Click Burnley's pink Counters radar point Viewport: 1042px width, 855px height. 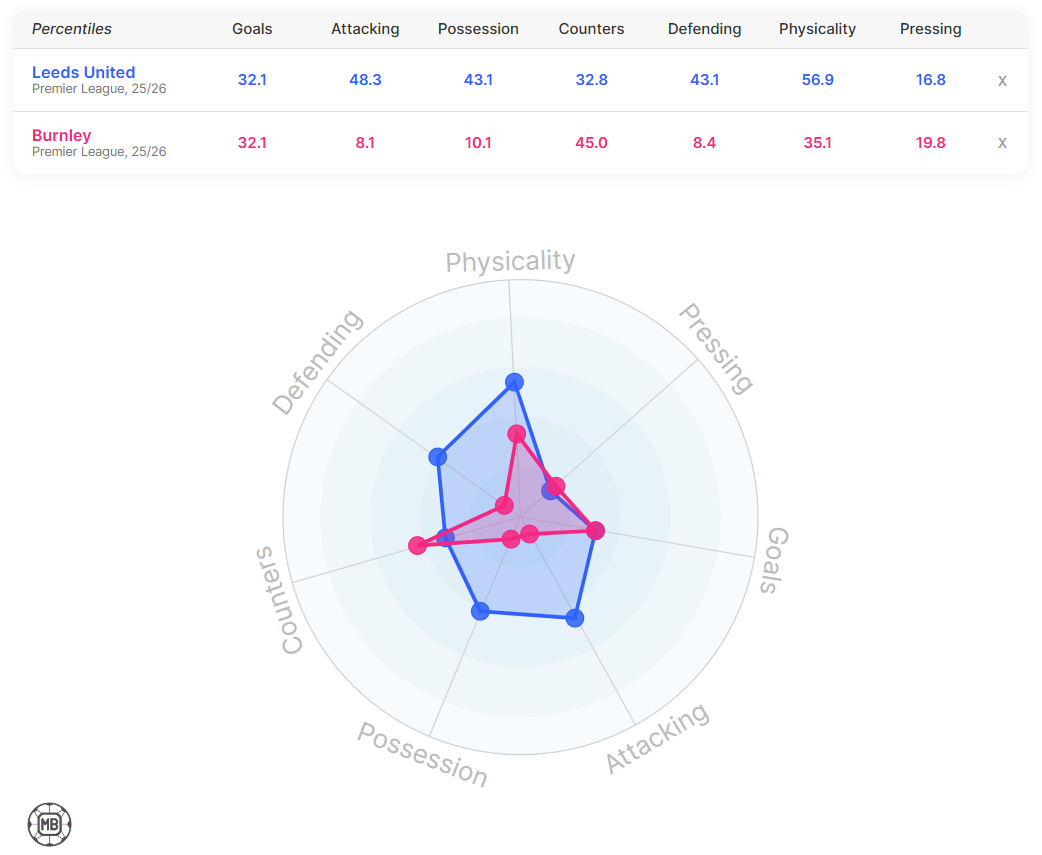(x=417, y=545)
